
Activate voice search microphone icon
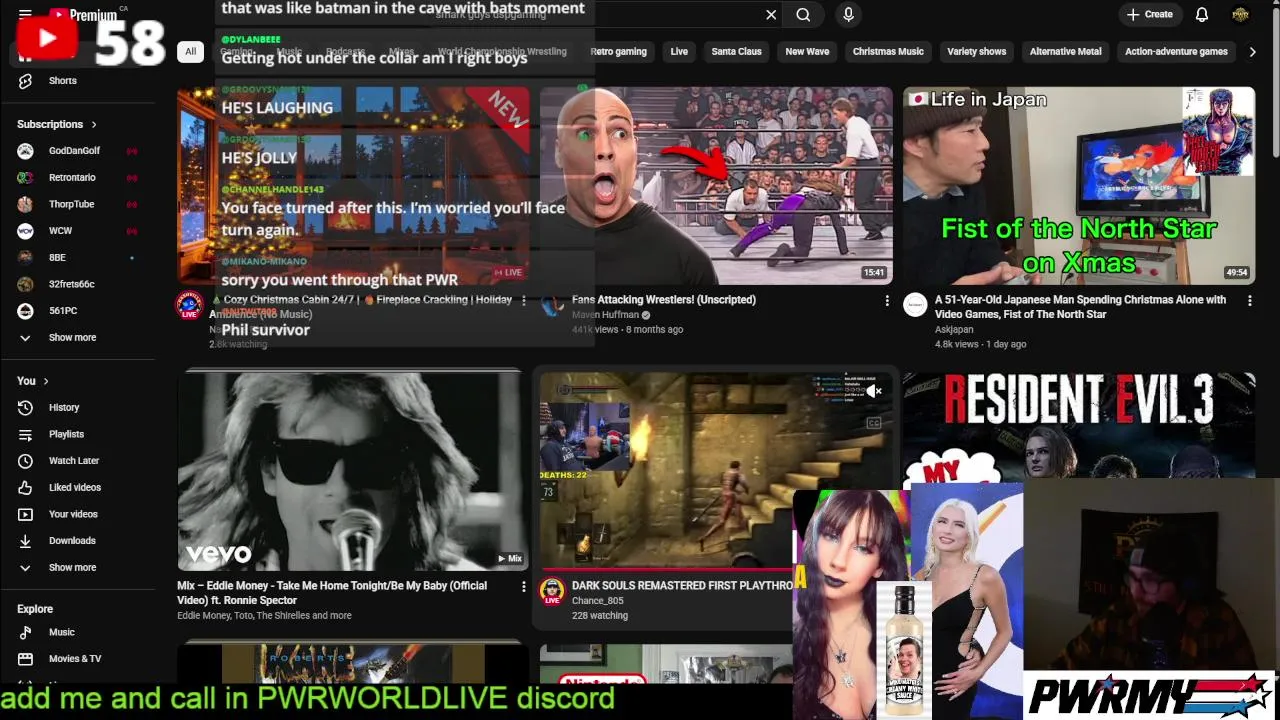tap(848, 15)
